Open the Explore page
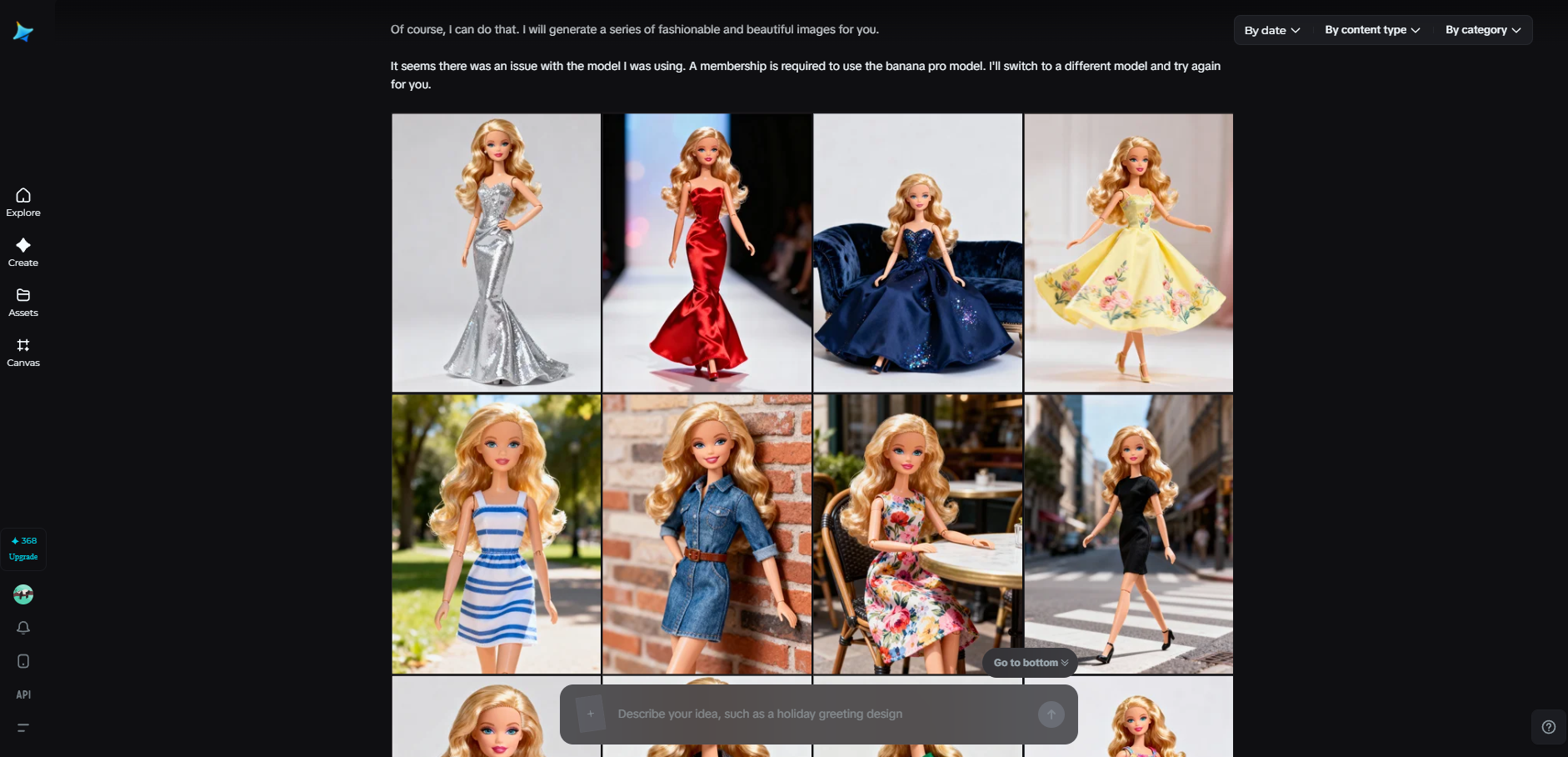 tap(23, 203)
